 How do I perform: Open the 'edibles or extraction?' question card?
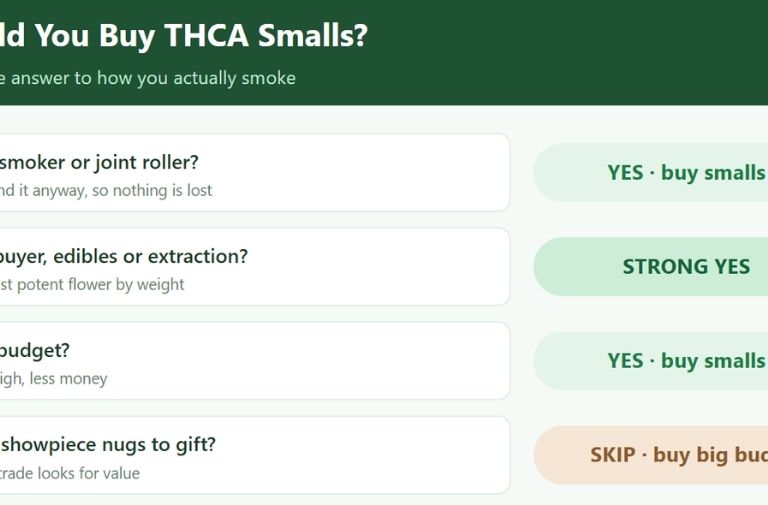(x=255, y=266)
